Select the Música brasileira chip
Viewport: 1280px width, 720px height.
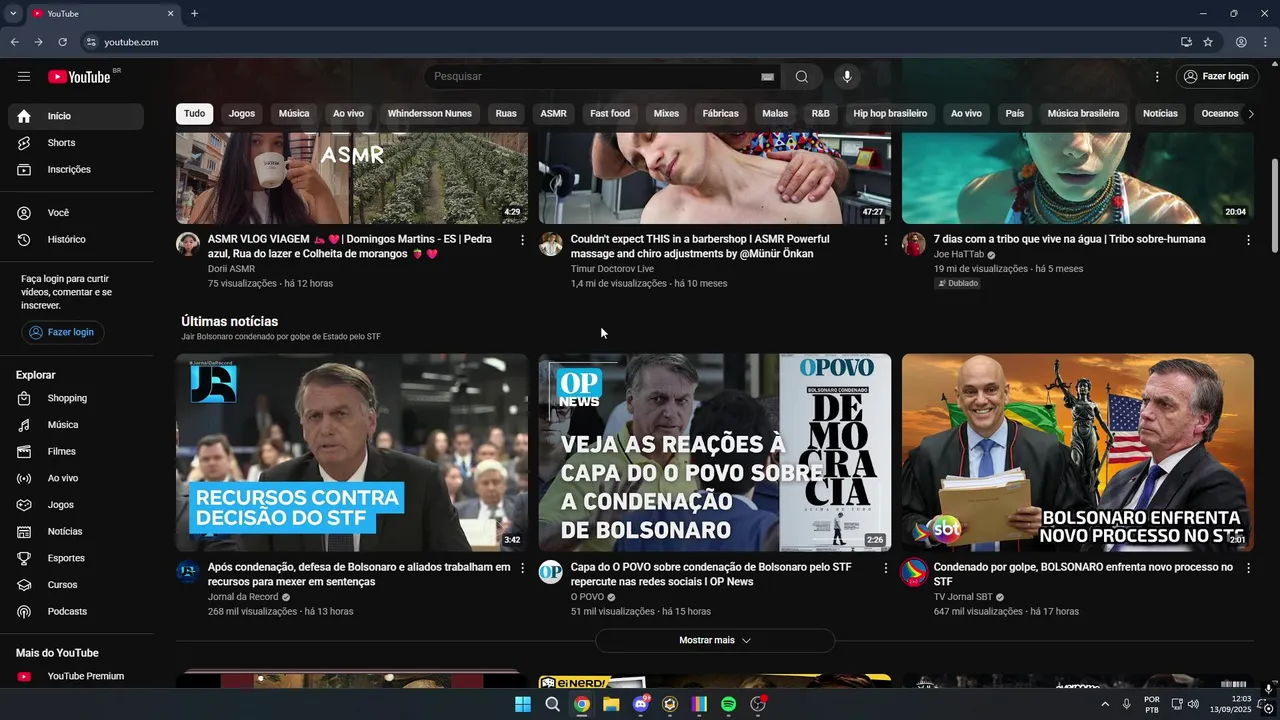[1083, 114]
